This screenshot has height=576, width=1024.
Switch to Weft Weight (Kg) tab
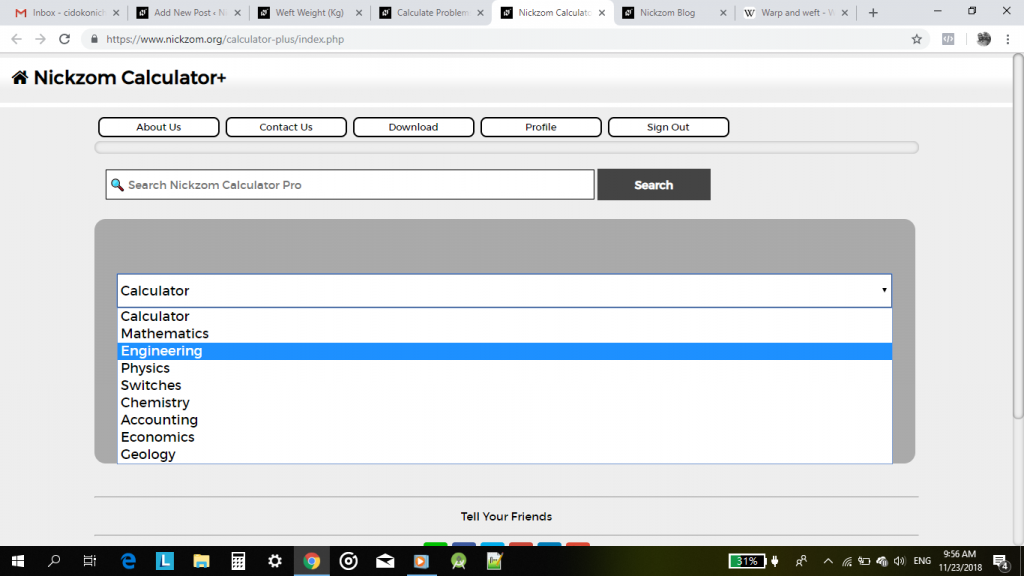pyautogui.click(x=309, y=12)
